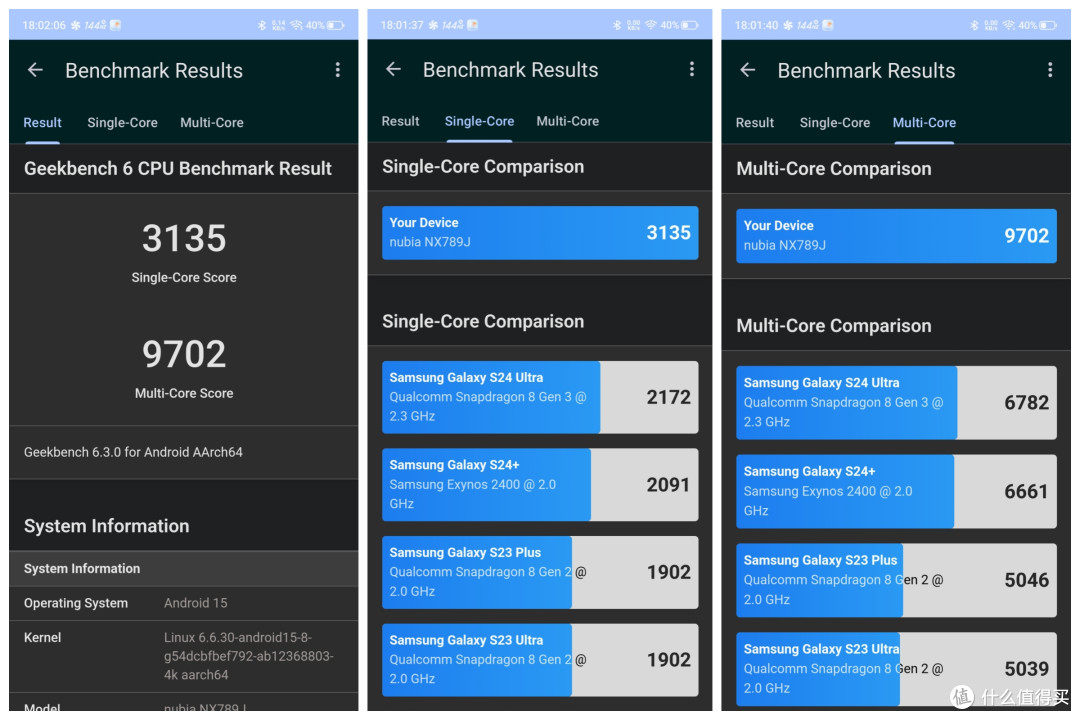The height and width of the screenshot is (720, 1080).
Task: Tap Wi-Fi icon in left status bar
Action: coord(297,25)
